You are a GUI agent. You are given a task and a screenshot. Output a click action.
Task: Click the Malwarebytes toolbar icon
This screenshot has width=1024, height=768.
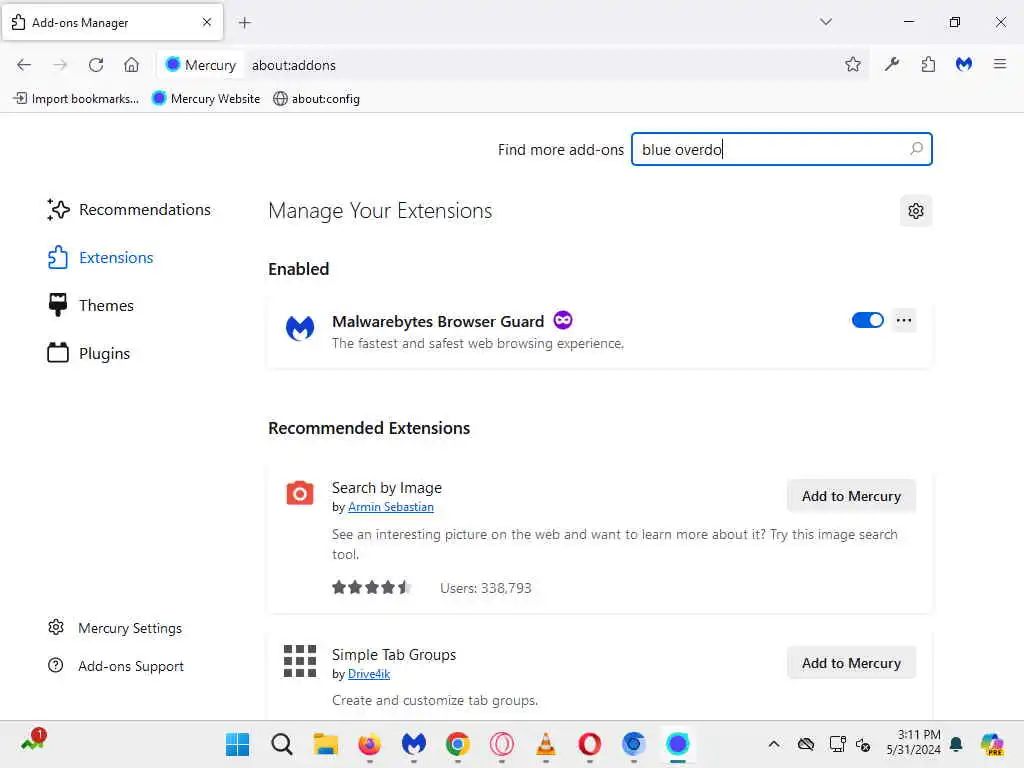pyautogui.click(x=964, y=64)
